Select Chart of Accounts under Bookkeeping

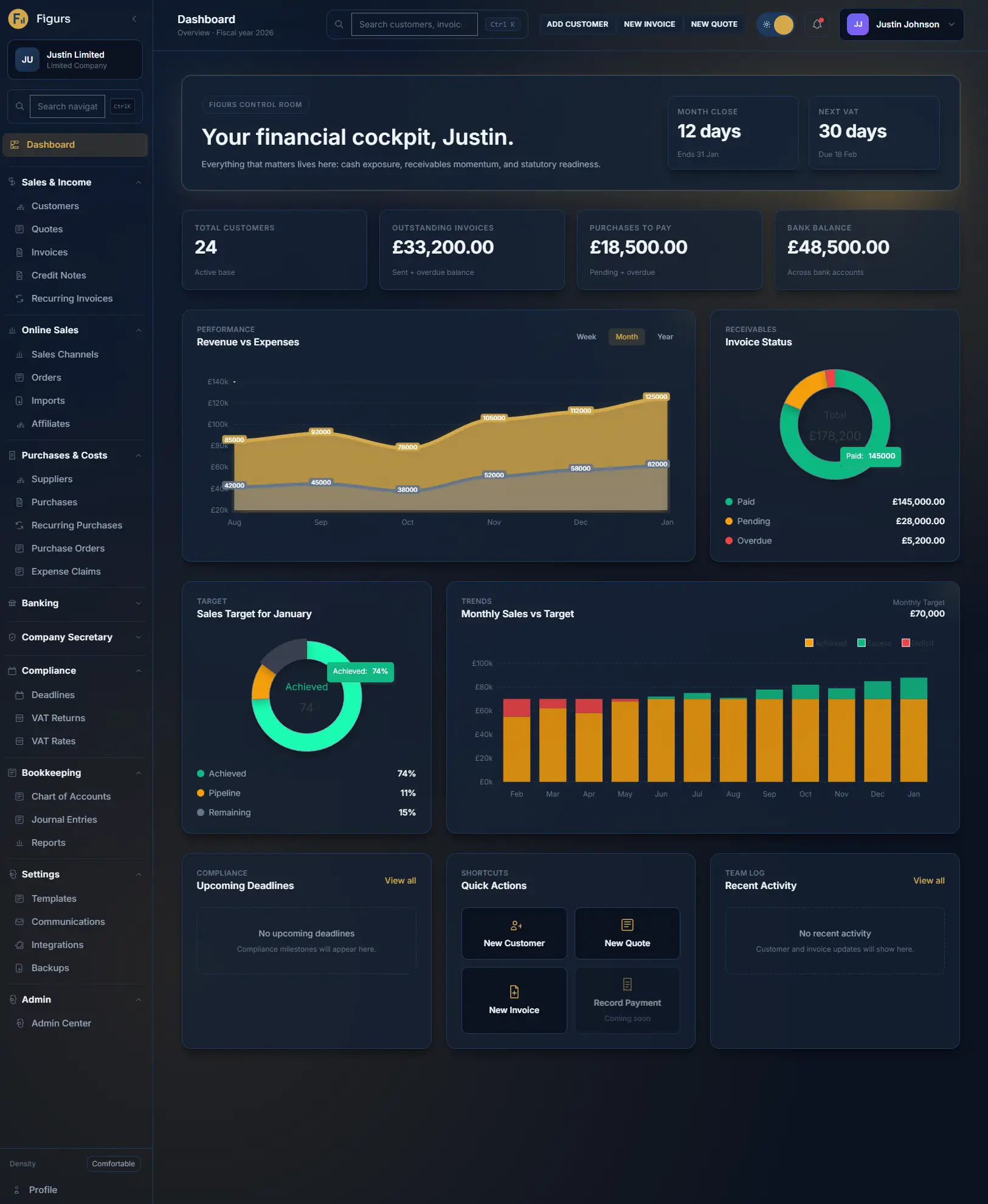click(71, 796)
